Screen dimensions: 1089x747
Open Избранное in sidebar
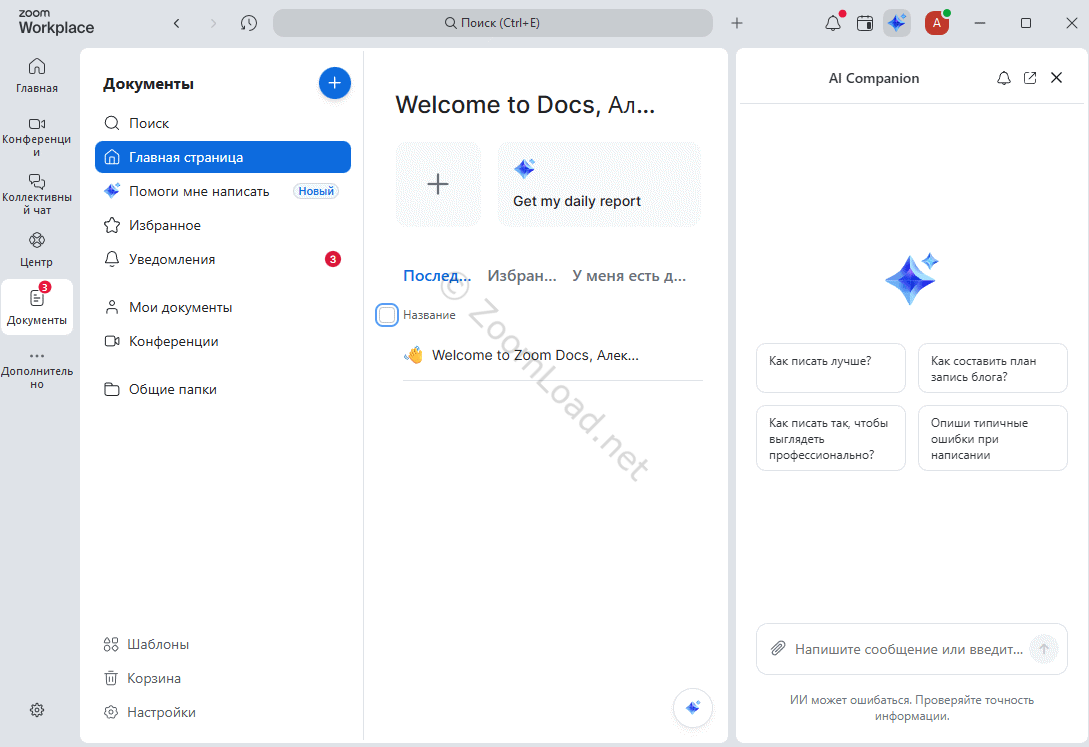[223, 225]
